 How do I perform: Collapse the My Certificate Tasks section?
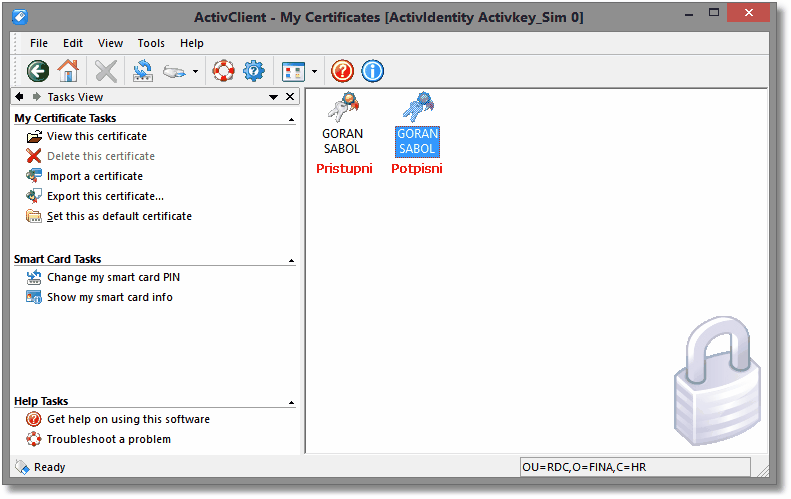(292, 120)
